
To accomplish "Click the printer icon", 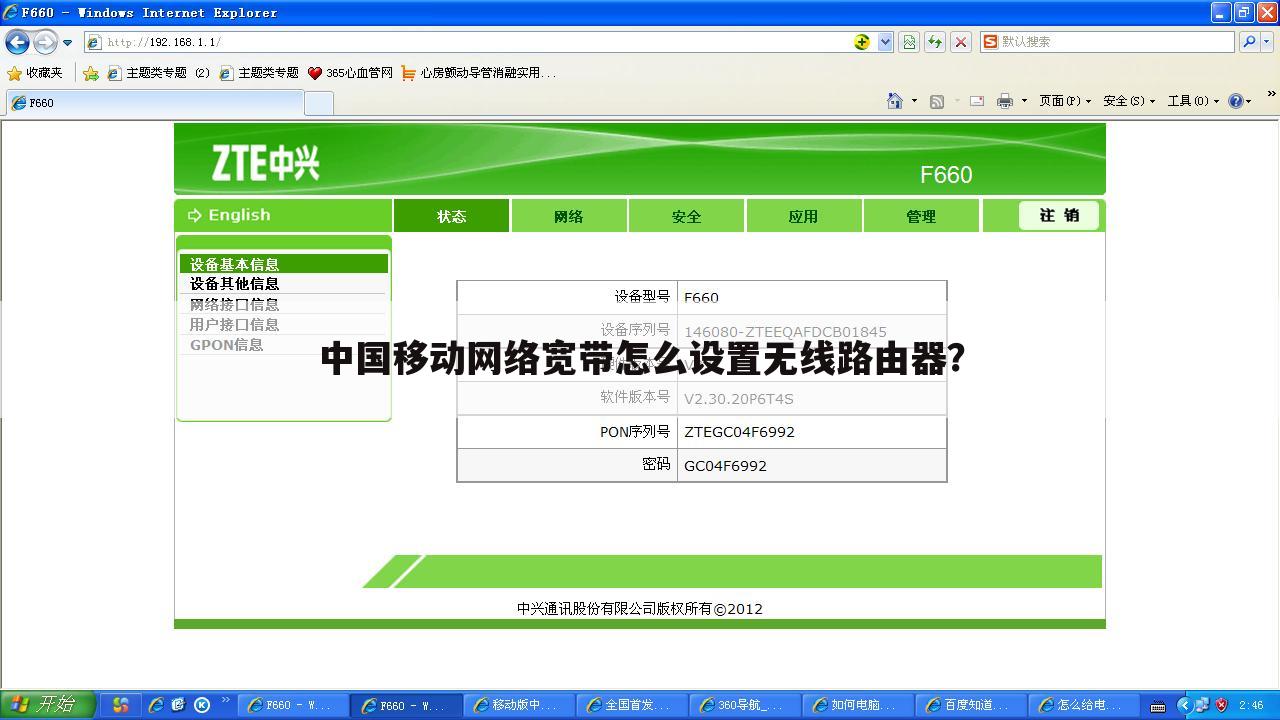I will 1005,101.
